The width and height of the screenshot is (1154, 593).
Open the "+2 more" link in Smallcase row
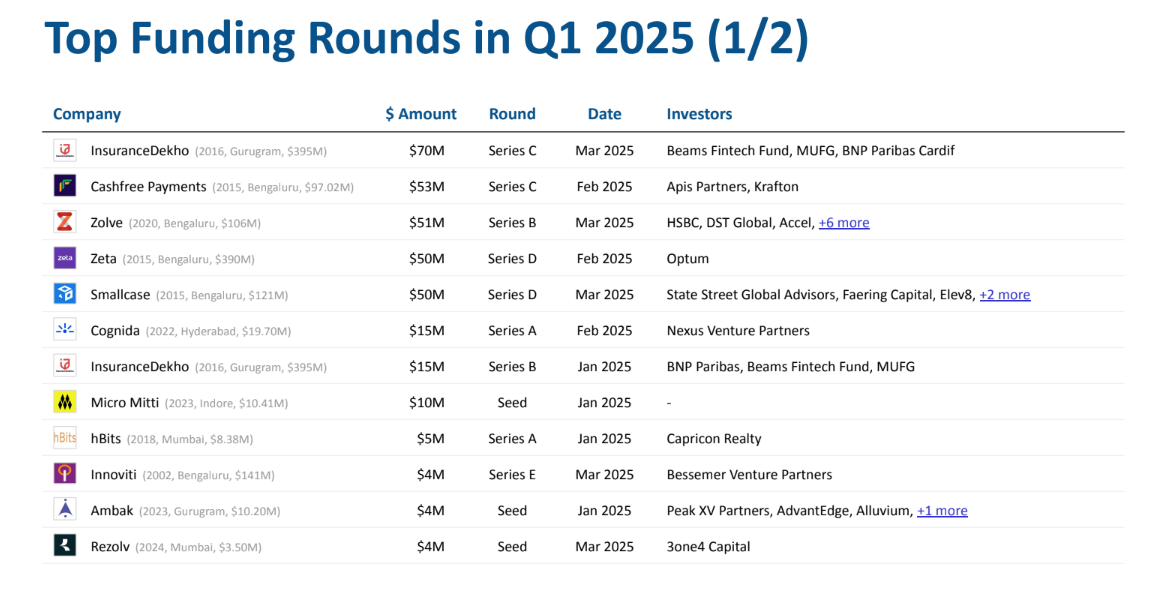1004,295
